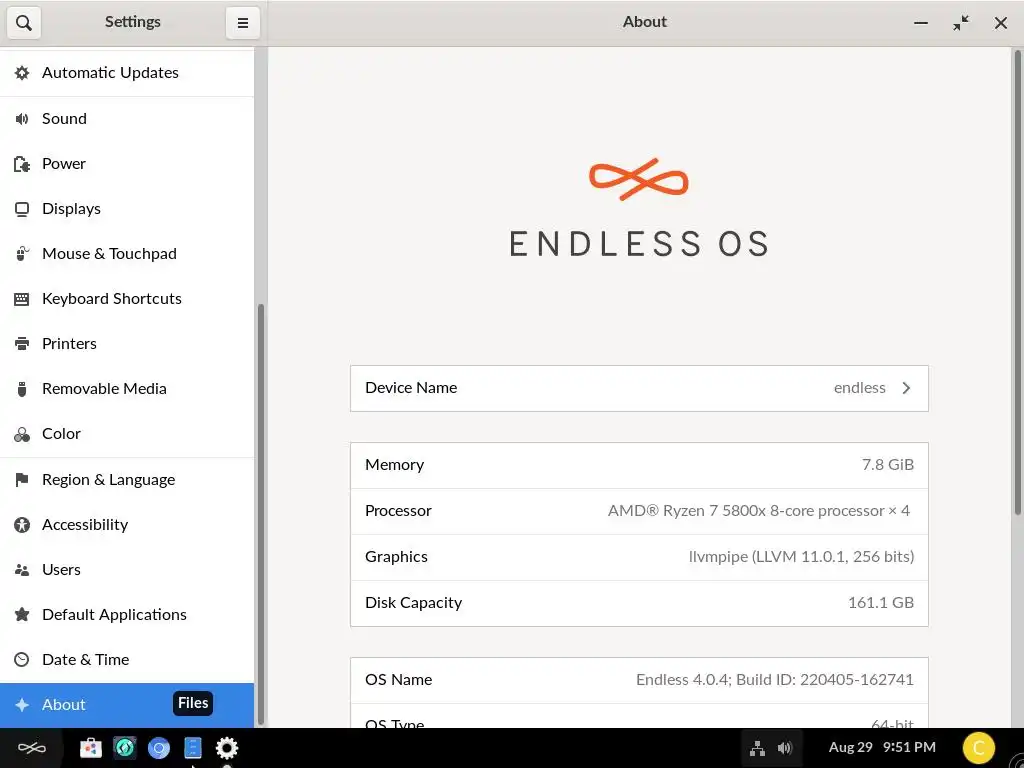Click the Settings gear in taskbar
The image size is (1024, 768).
pyautogui.click(x=227, y=748)
